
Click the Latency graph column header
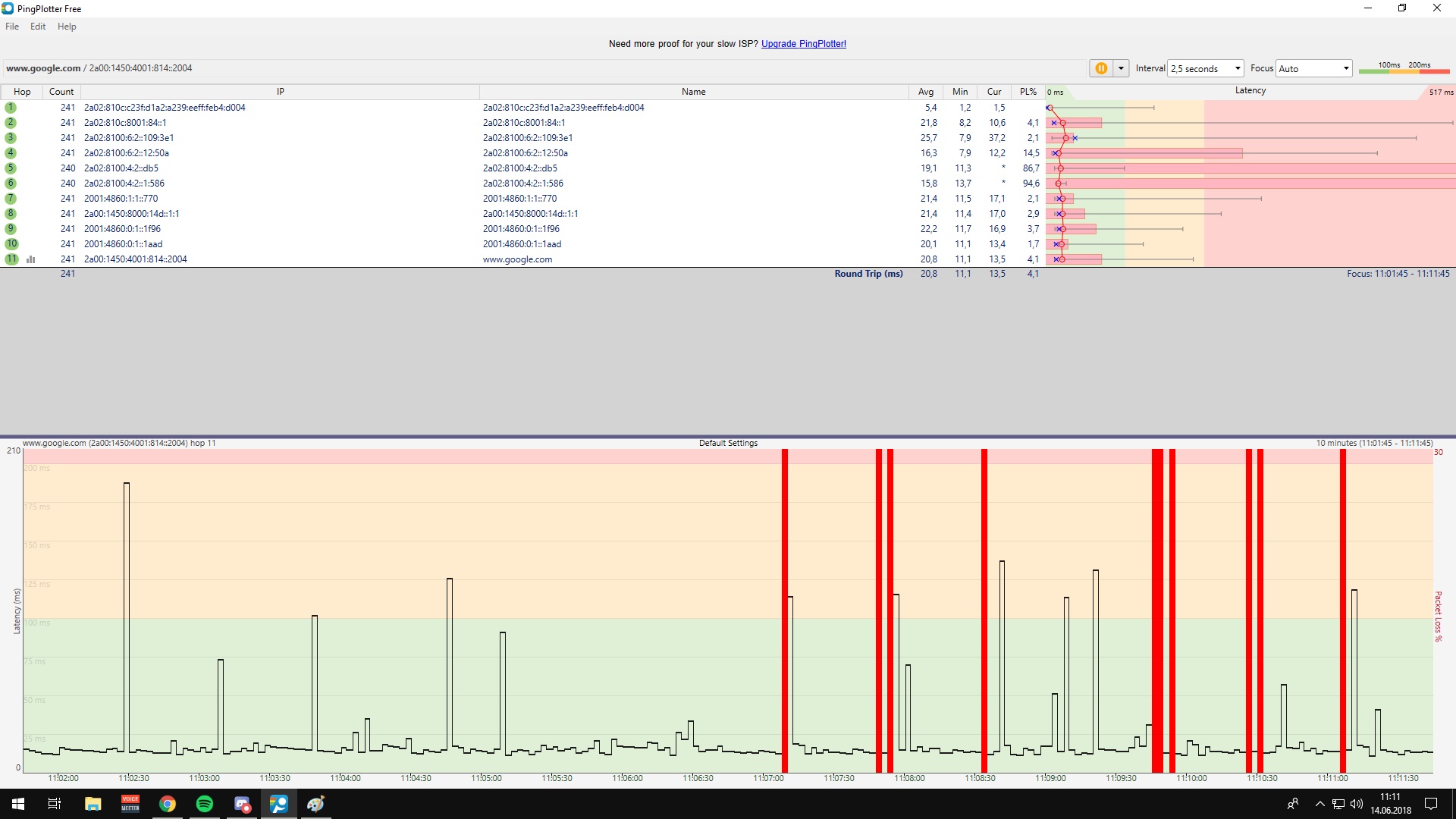click(1250, 91)
